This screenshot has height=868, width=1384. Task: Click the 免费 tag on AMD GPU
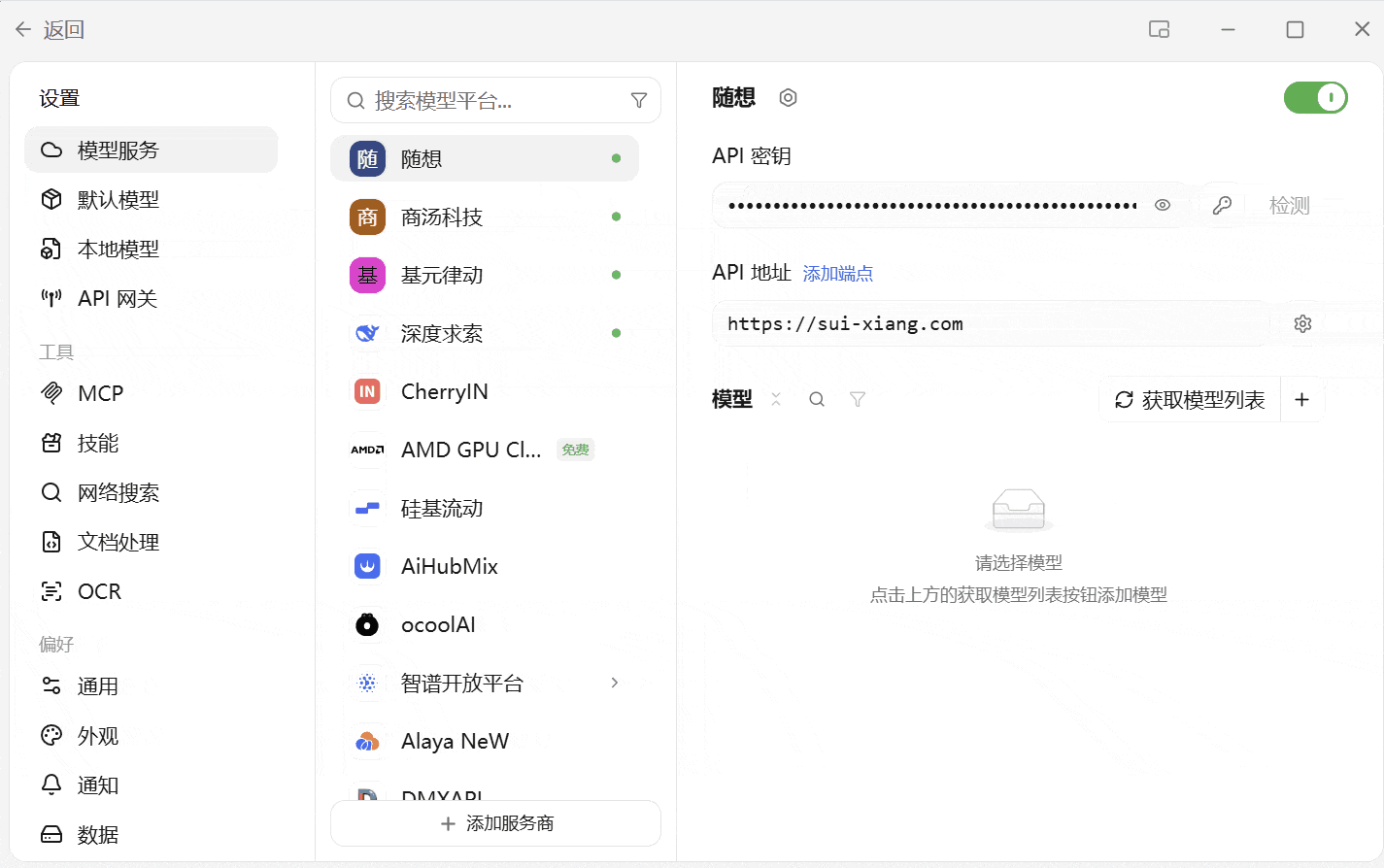(575, 450)
